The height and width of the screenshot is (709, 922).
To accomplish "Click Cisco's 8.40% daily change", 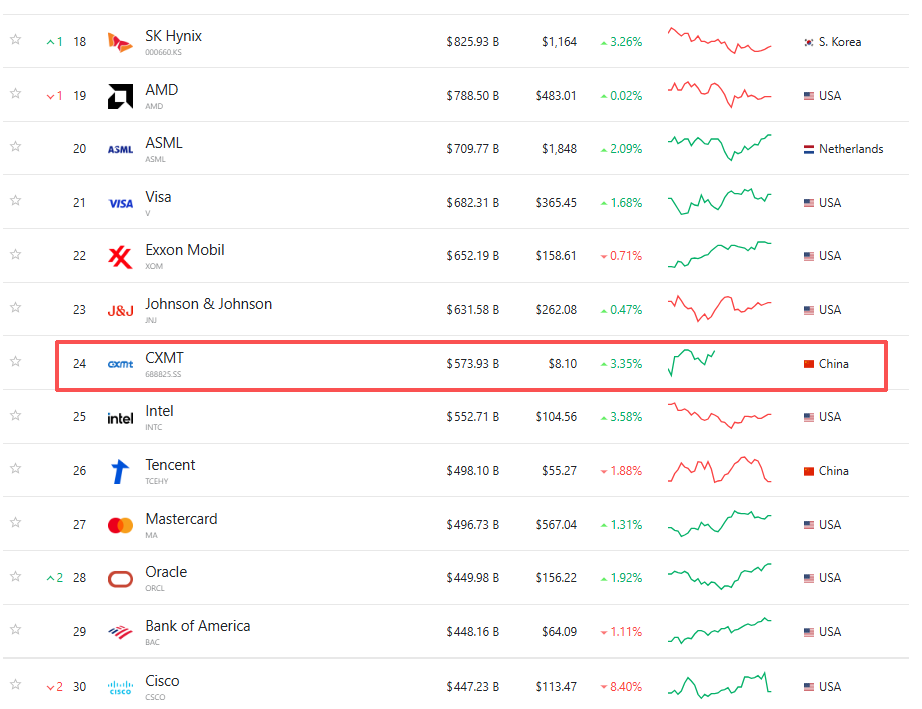I will pyautogui.click(x=621, y=687).
